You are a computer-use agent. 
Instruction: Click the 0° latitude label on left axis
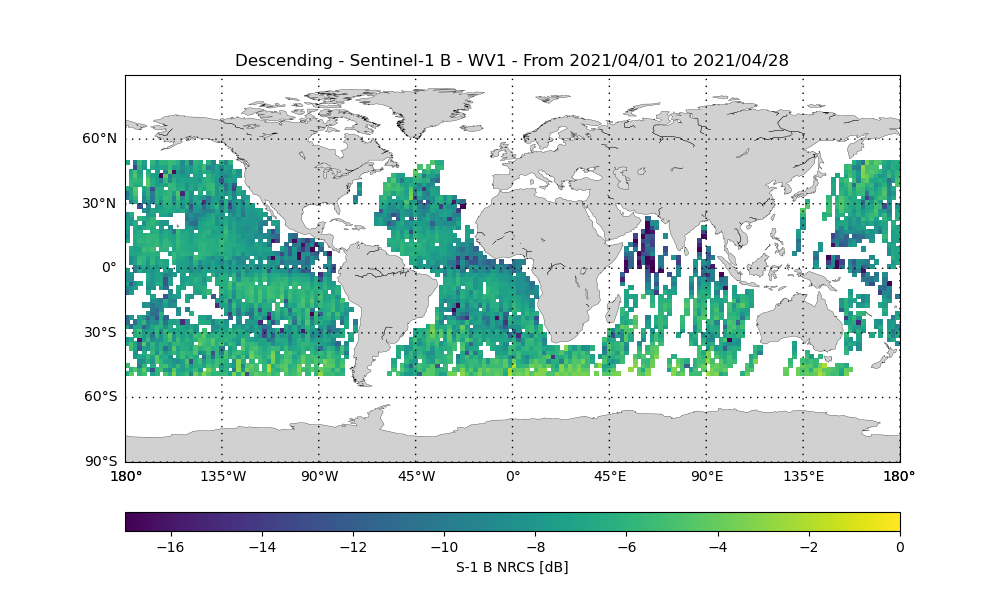110,267
